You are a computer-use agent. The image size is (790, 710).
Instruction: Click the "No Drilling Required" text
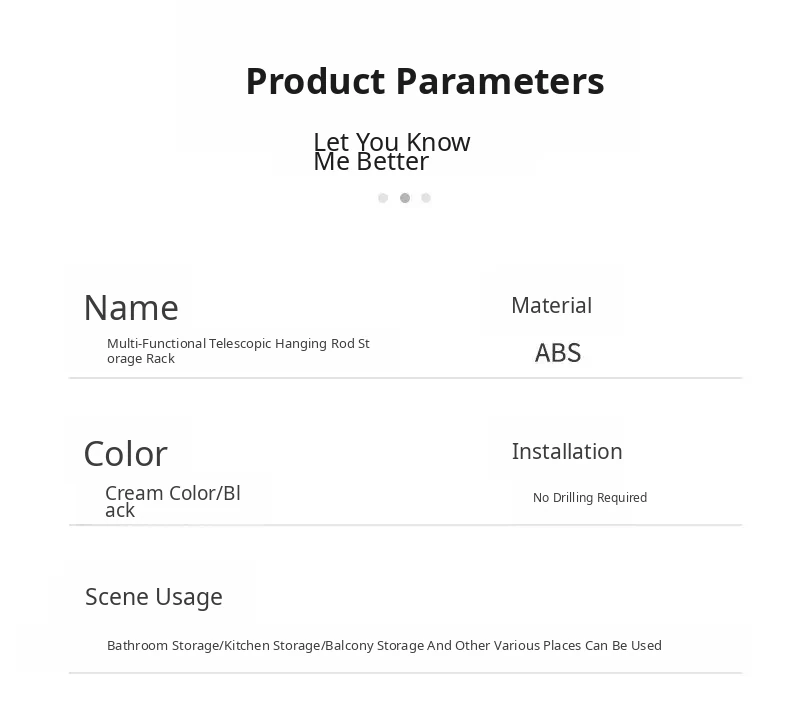point(590,498)
